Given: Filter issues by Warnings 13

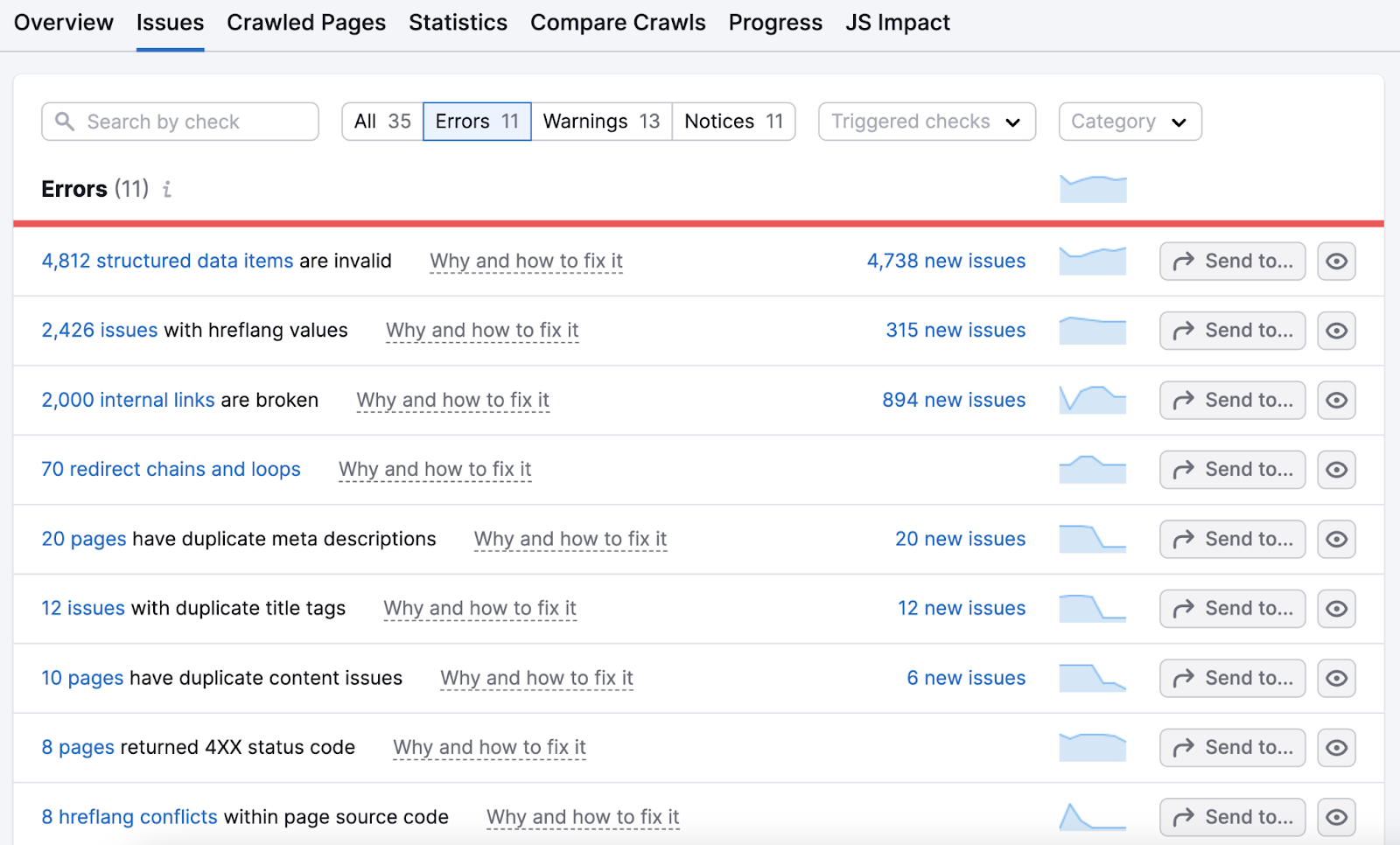Looking at the screenshot, I should pyautogui.click(x=601, y=122).
